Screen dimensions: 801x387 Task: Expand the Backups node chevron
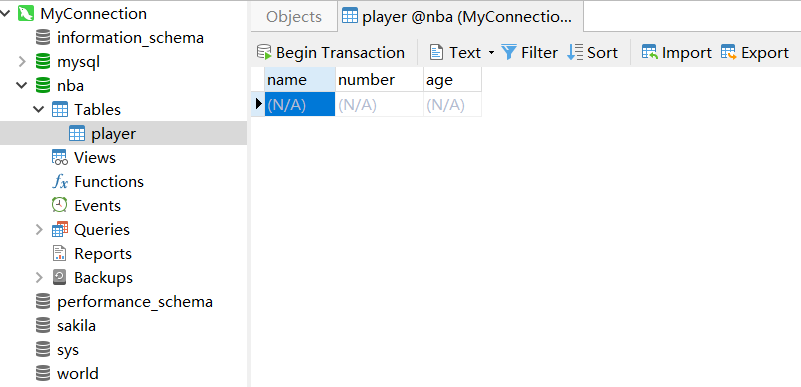point(39,277)
